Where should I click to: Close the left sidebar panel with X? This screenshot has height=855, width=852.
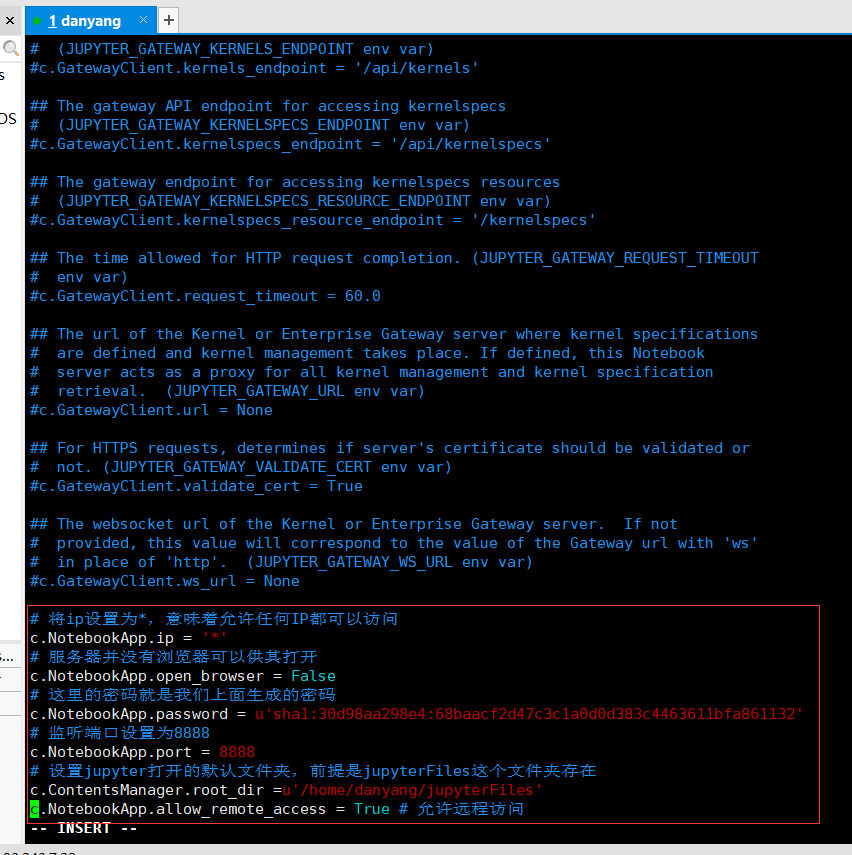pos(10,21)
